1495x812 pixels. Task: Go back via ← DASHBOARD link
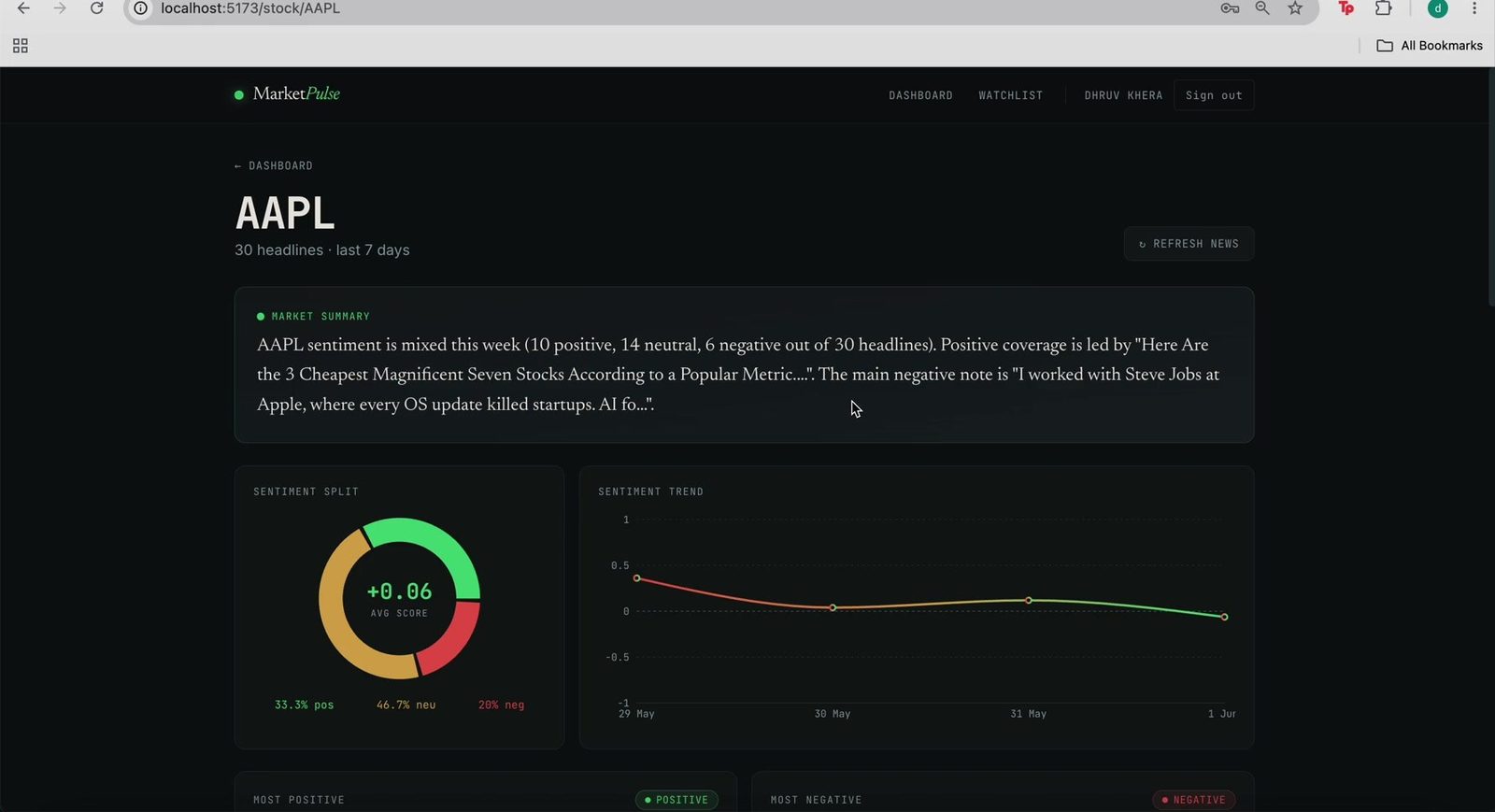(274, 165)
